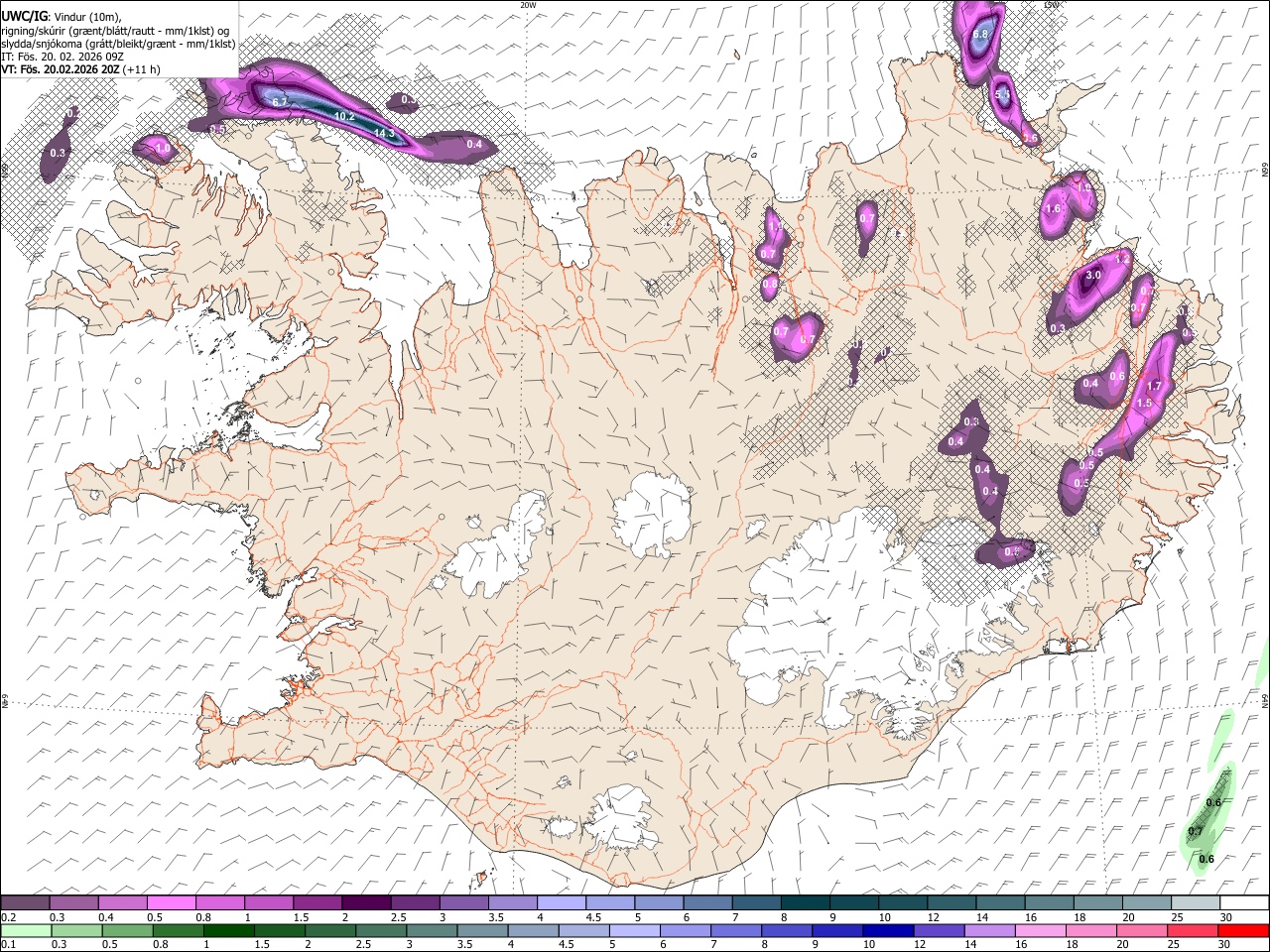The width and height of the screenshot is (1270, 952).
Task: Click the 6.8 precipitation value at the top
Action: [980, 34]
